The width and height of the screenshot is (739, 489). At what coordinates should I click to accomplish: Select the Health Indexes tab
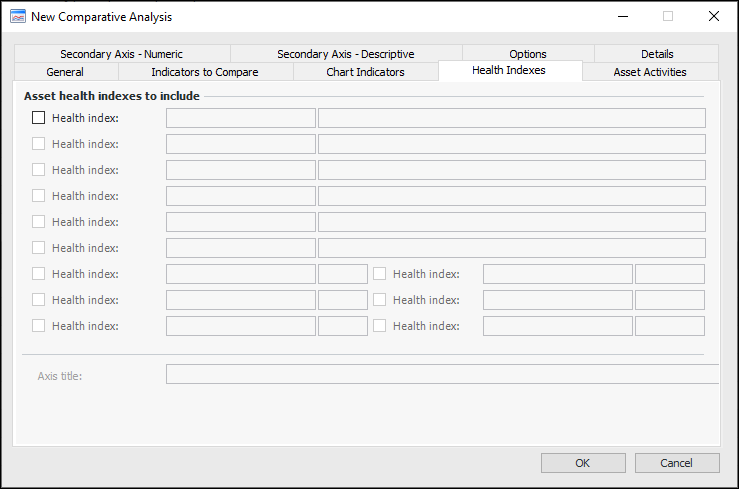pos(509,71)
